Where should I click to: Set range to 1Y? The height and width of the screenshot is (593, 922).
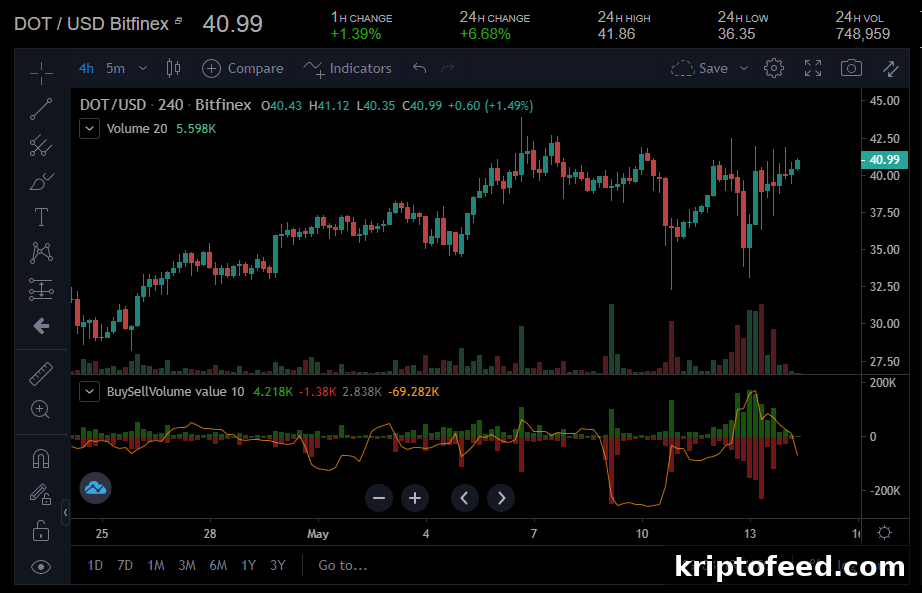248,565
